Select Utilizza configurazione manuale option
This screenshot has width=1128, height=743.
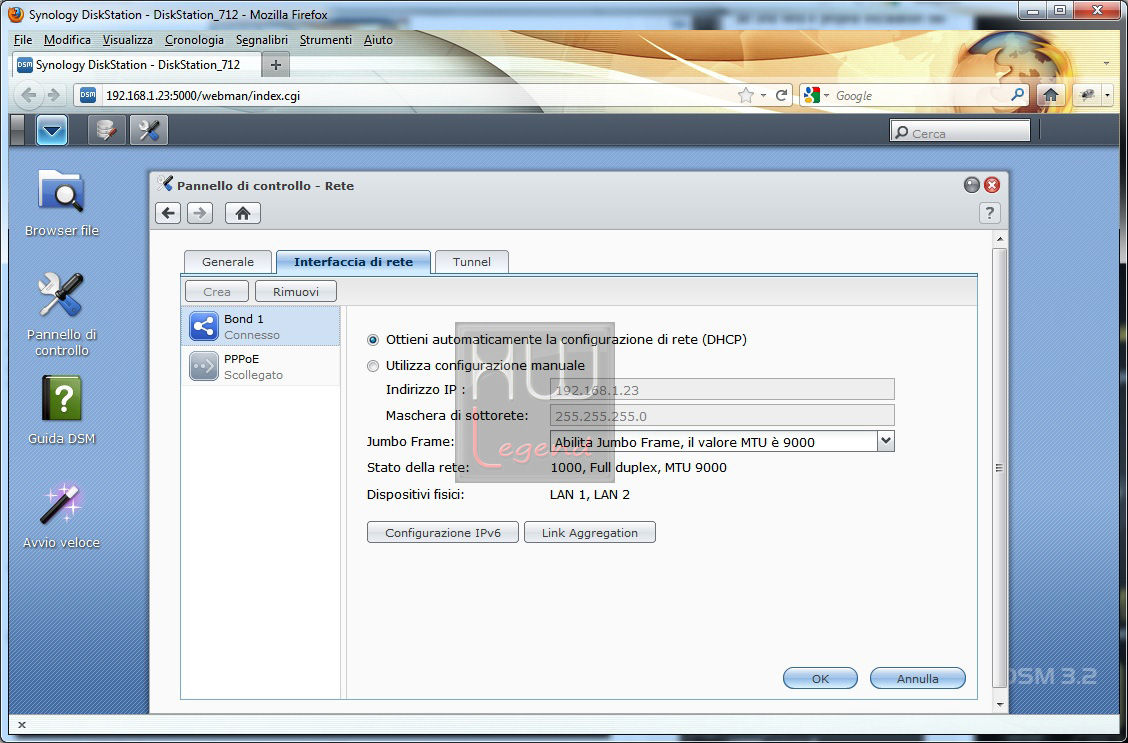(x=373, y=366)
